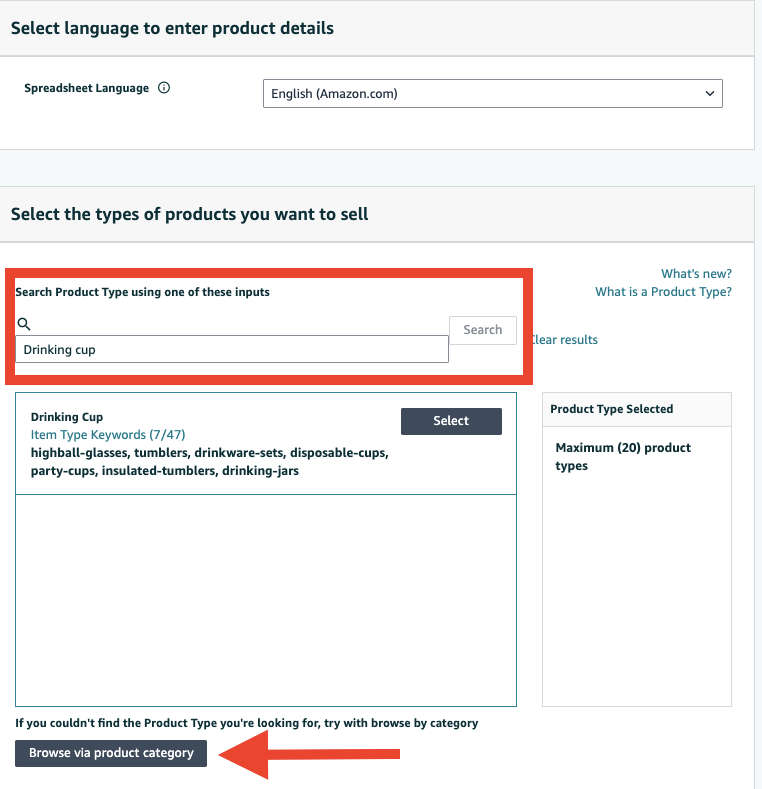The image size is (762, 789).
Task: Click Browse via product category button
Action: point(111,753)
